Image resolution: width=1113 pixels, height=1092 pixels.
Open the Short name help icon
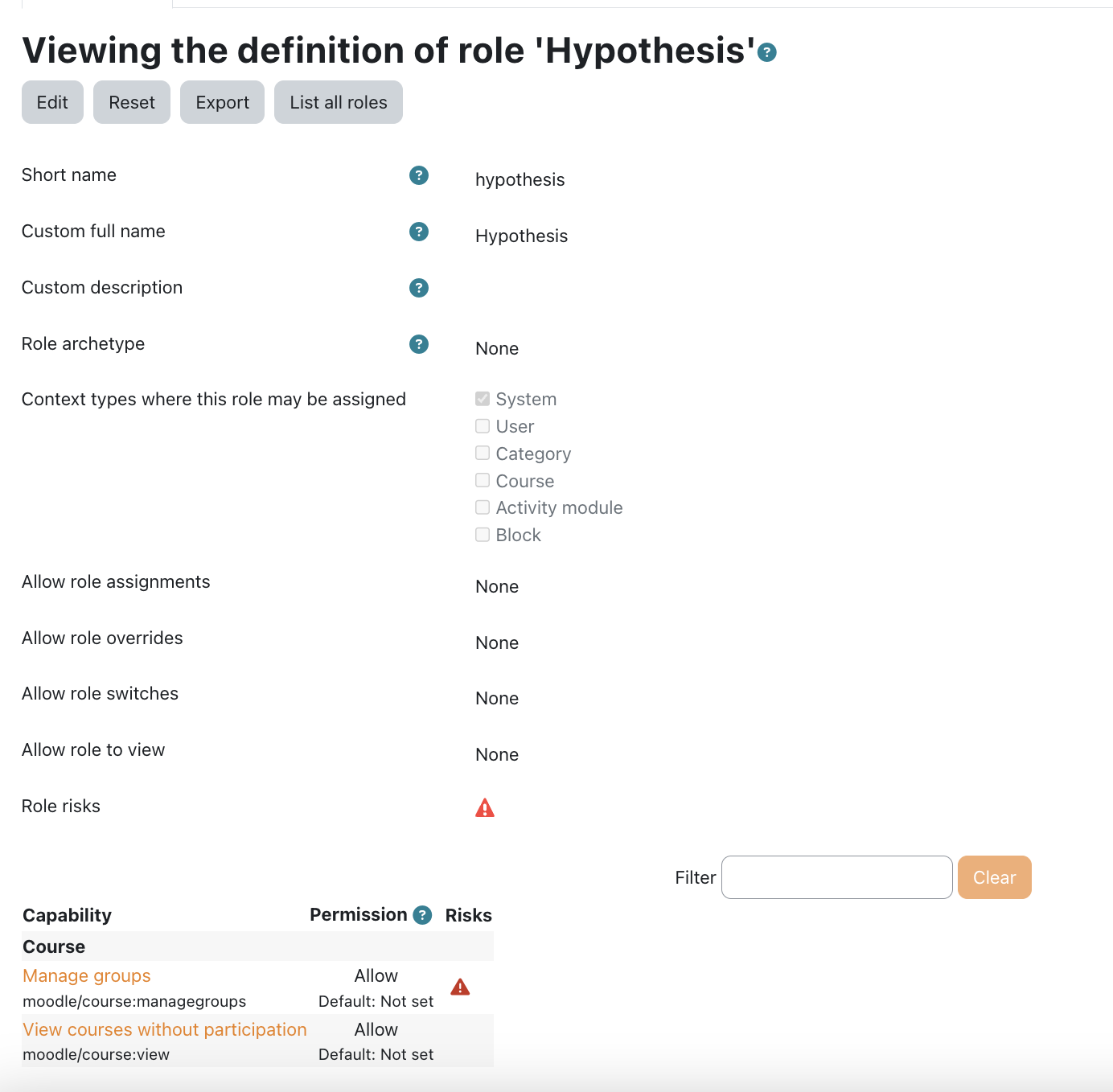point(418,175)
